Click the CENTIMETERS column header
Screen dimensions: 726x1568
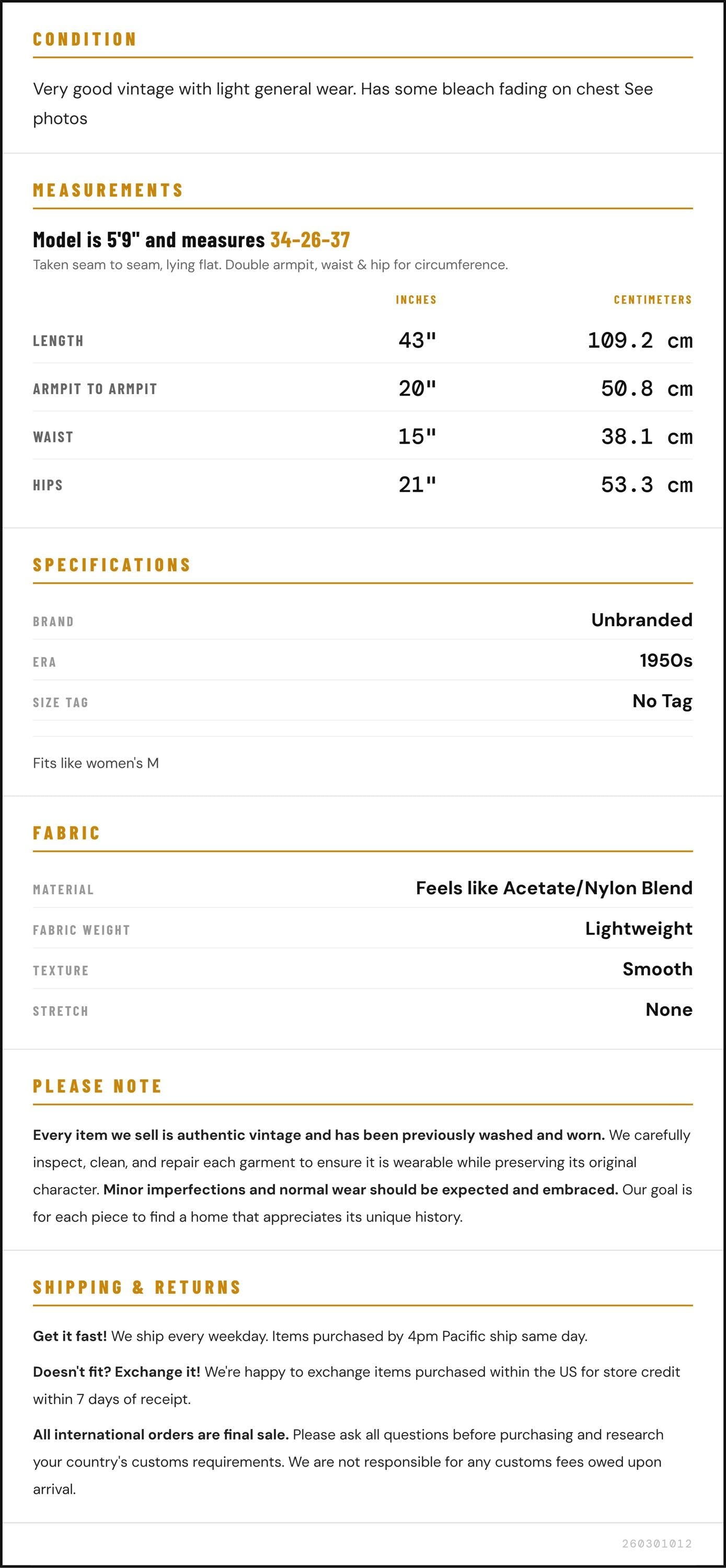click(653, 299)
